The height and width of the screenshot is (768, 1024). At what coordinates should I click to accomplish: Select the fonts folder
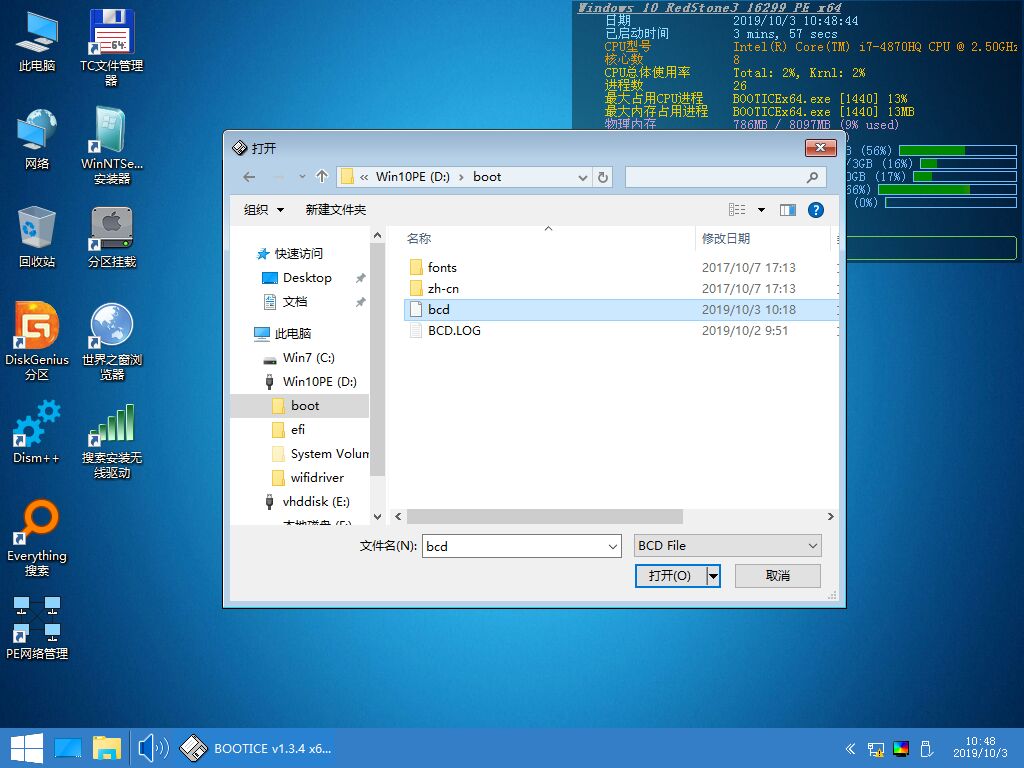[442, 268]
